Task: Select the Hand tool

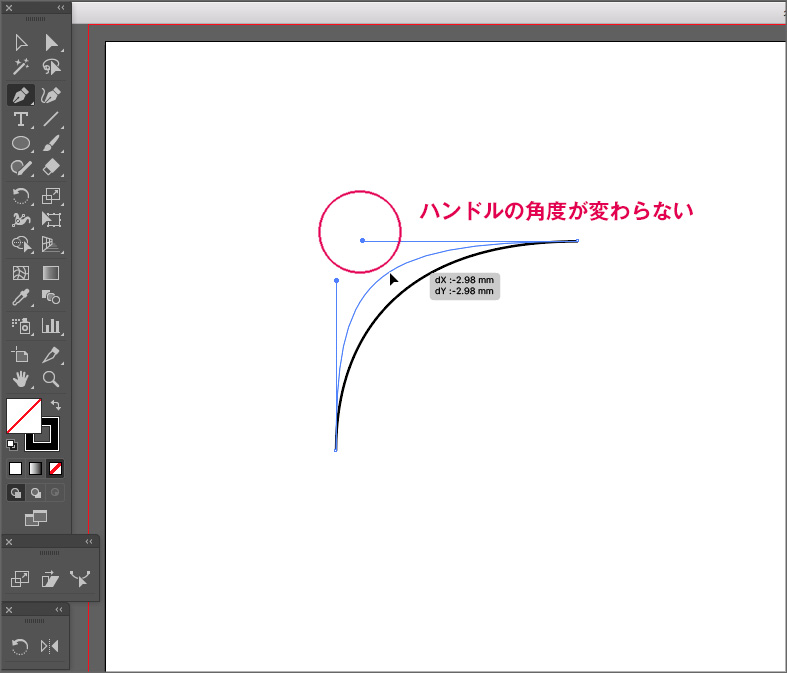Action: pos(21,379)
